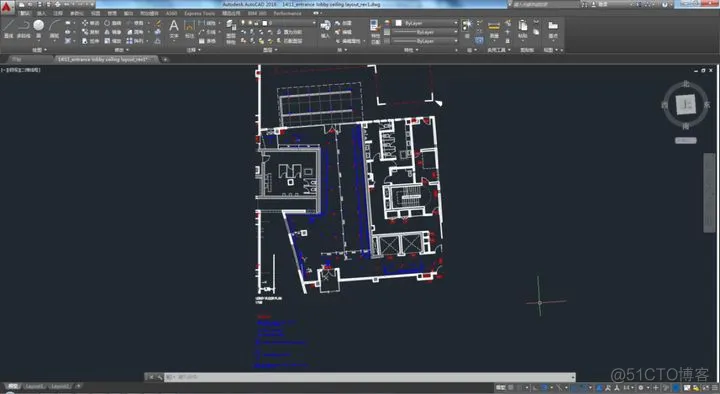This screenshot has width=720, height=394.
Task: Click Edit Attributes (编辑属性) button
Action: (x=348, y=41)
